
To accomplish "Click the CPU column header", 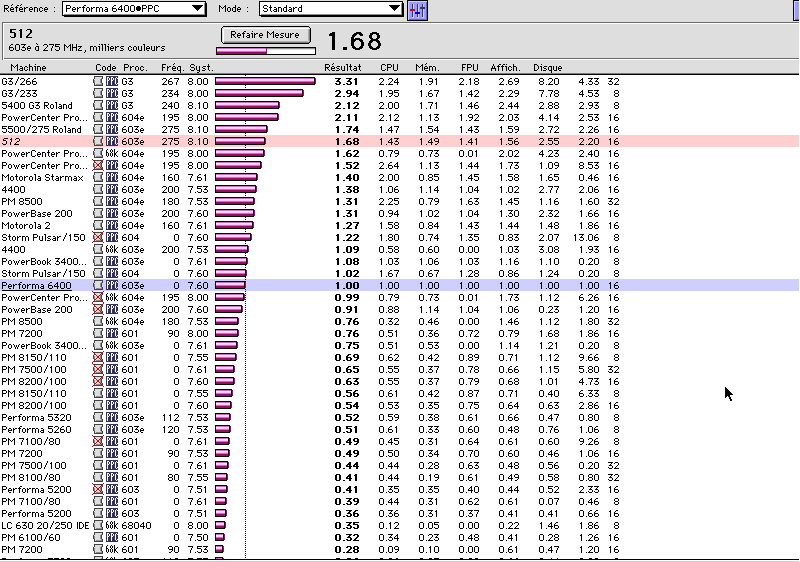I will point(389,67).
